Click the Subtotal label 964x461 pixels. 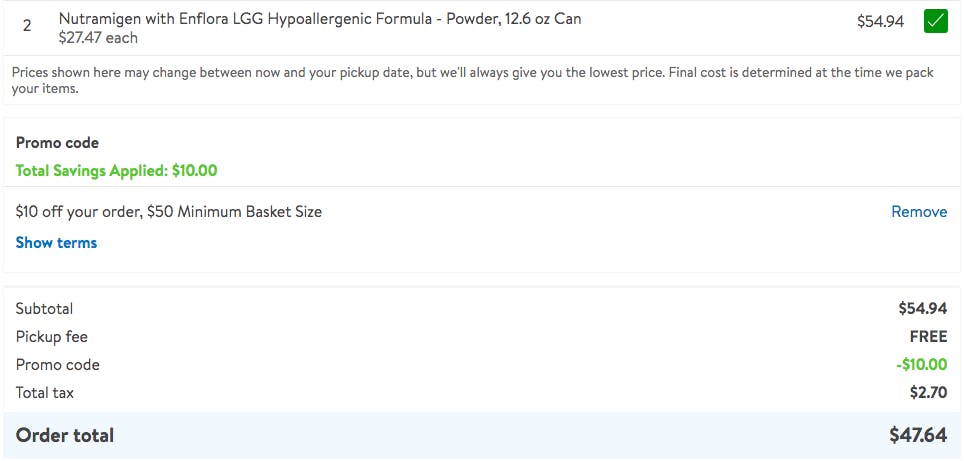(x=44, y=309)
